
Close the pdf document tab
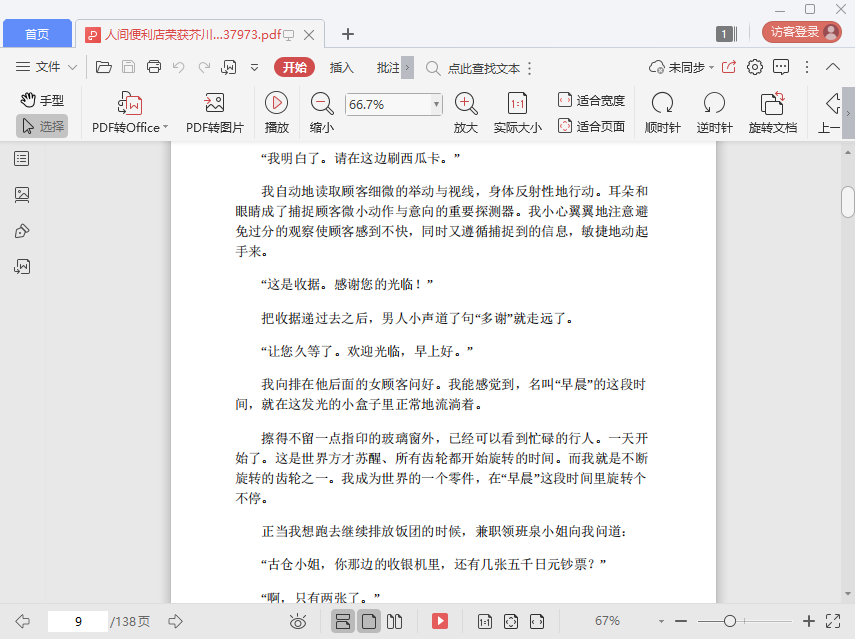point(309,35)
